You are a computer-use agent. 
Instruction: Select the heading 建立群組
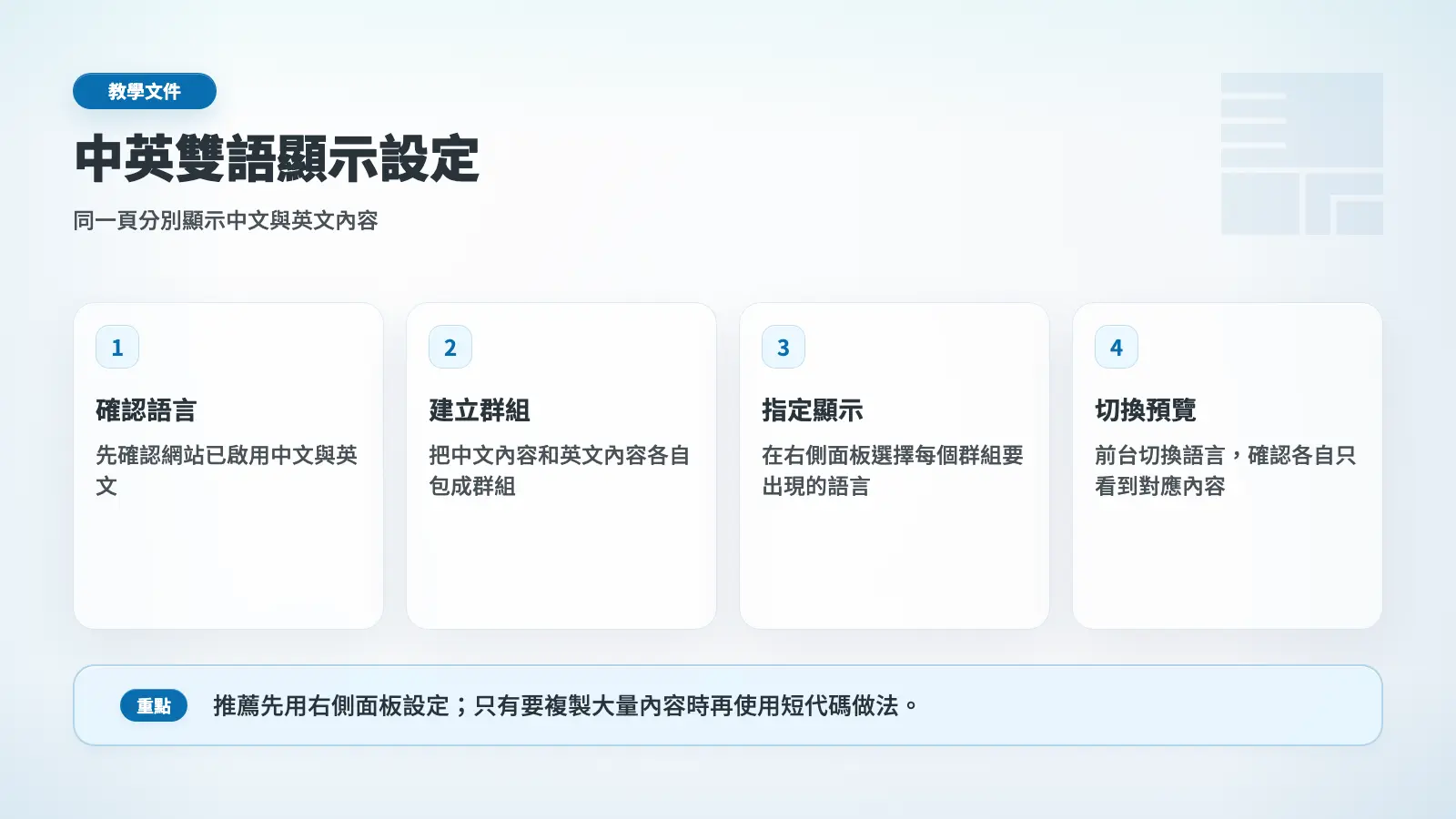point(480,410)
